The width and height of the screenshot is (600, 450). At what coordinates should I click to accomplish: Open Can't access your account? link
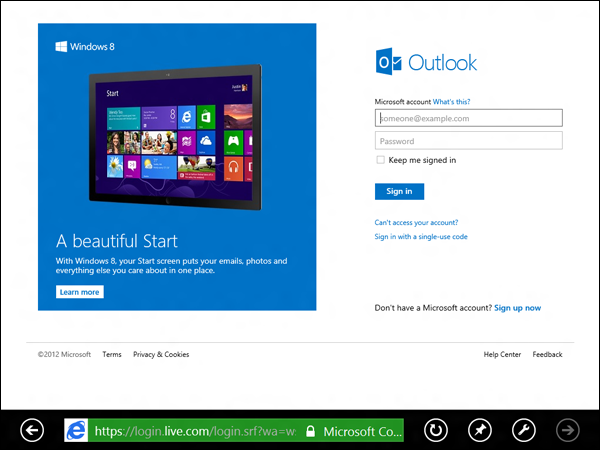coord(416,222)
